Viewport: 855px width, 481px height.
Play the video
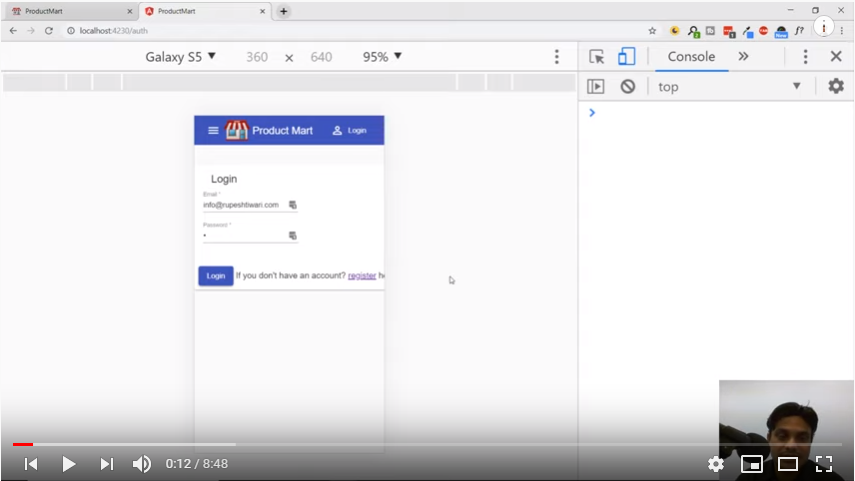(x=69, y=464)
